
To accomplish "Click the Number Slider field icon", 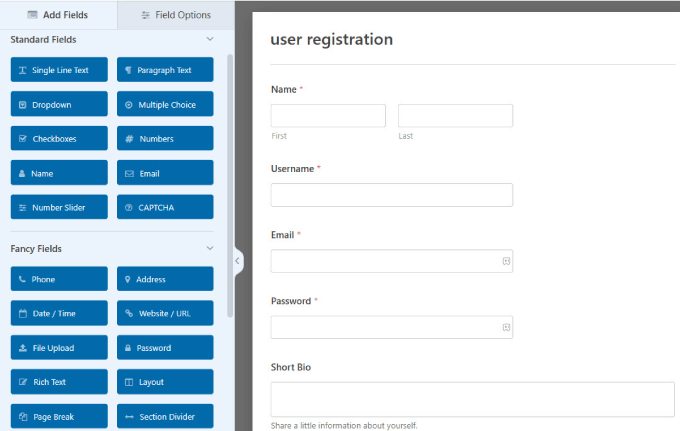I will click(x=23, y=208).
